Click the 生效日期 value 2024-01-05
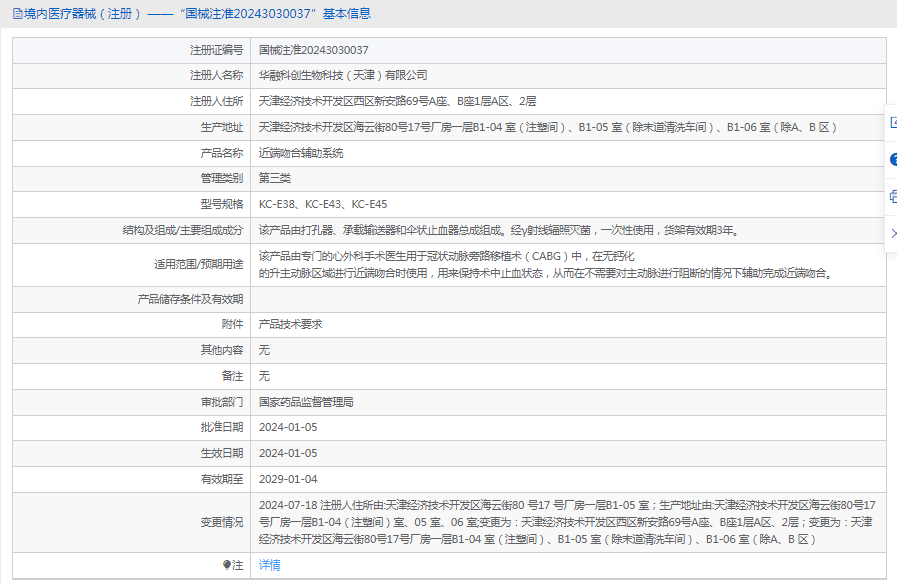The image size is (897, 585). click(x=288, y=453)
